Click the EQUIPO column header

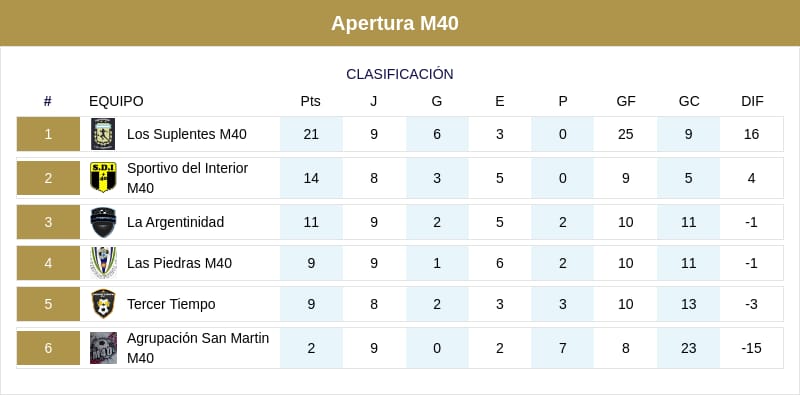[x=116, y=101]
